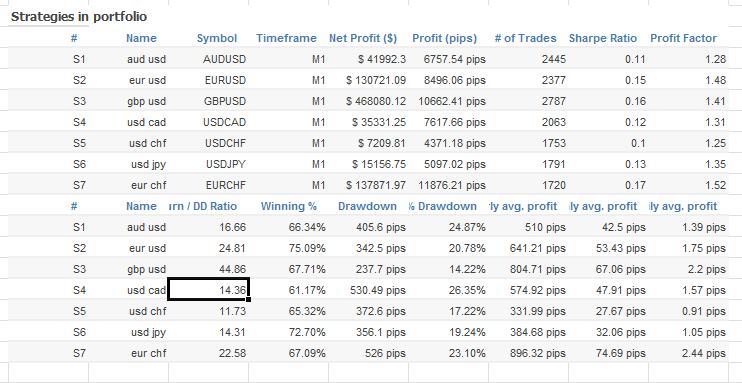
Task: Select the '10662.41 pips' cell
Action: (x=452, y=101)
